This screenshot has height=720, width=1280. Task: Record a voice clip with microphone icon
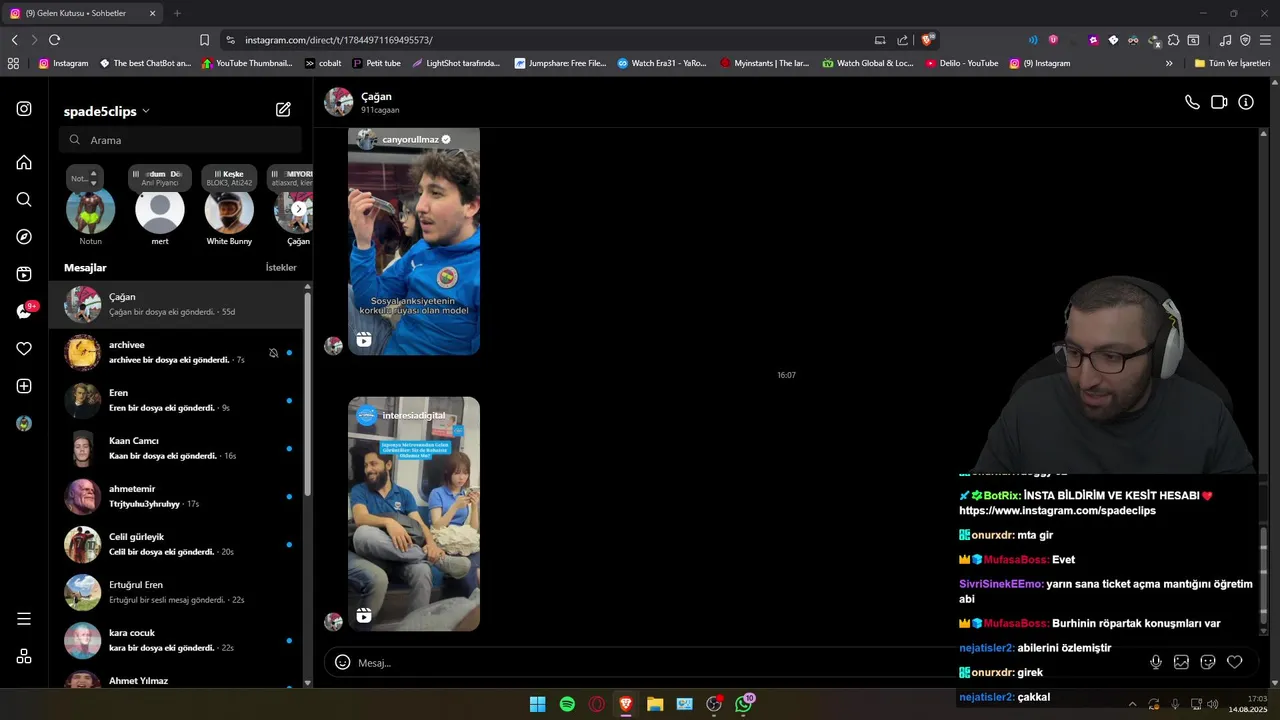pyautogui.click(x=1155, y=662)
